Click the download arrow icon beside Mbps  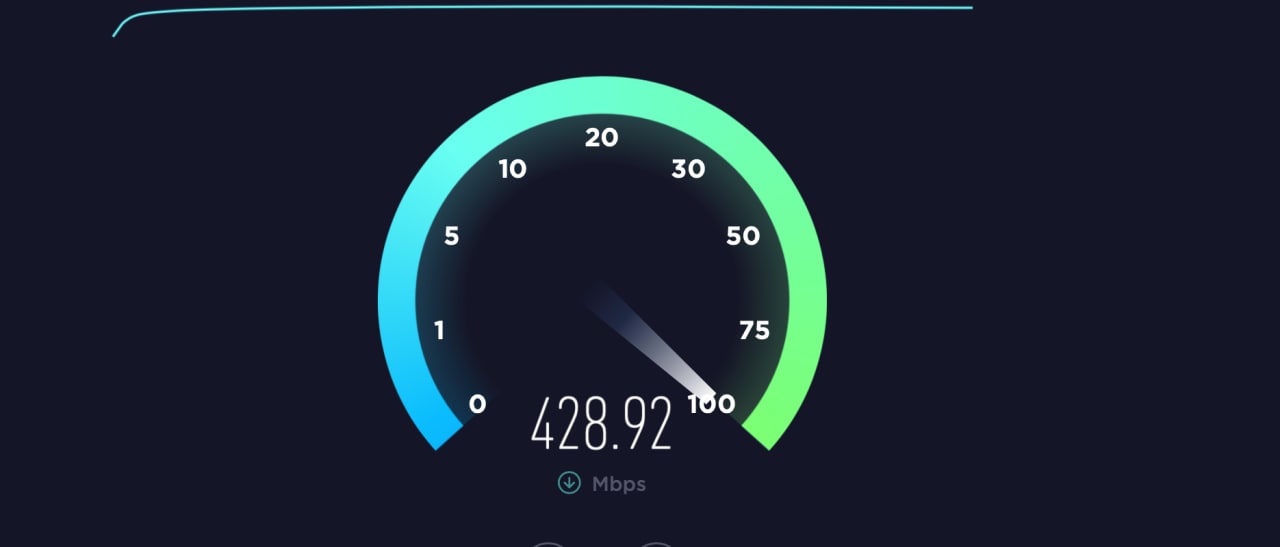pos(568,483)
